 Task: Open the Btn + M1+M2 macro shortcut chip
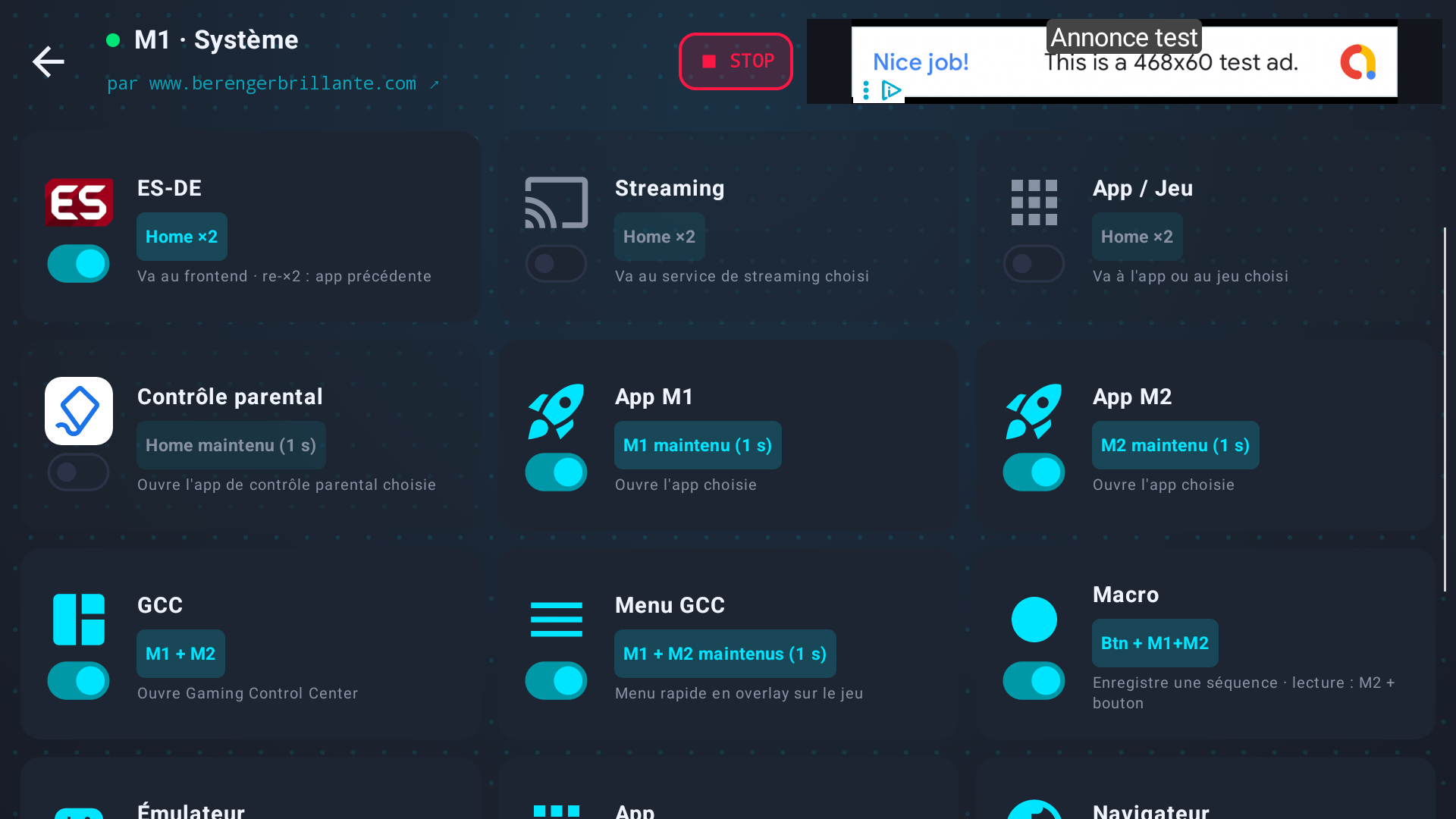1155,643
